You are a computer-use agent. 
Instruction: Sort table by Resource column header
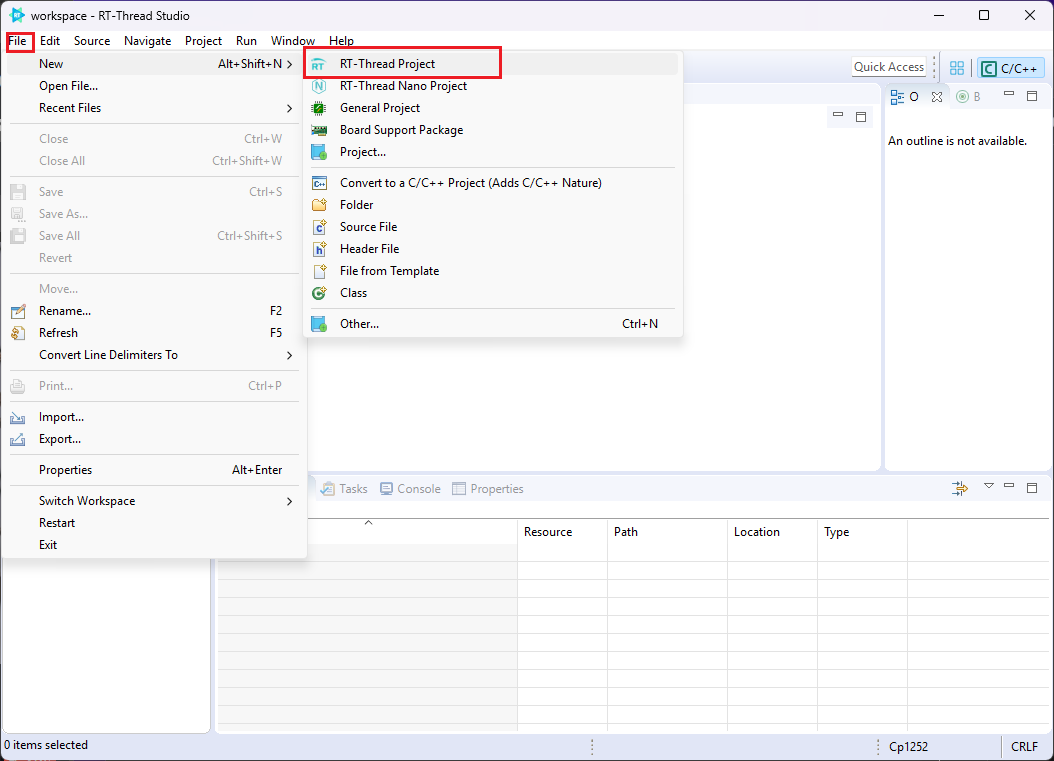pos(548,532)
